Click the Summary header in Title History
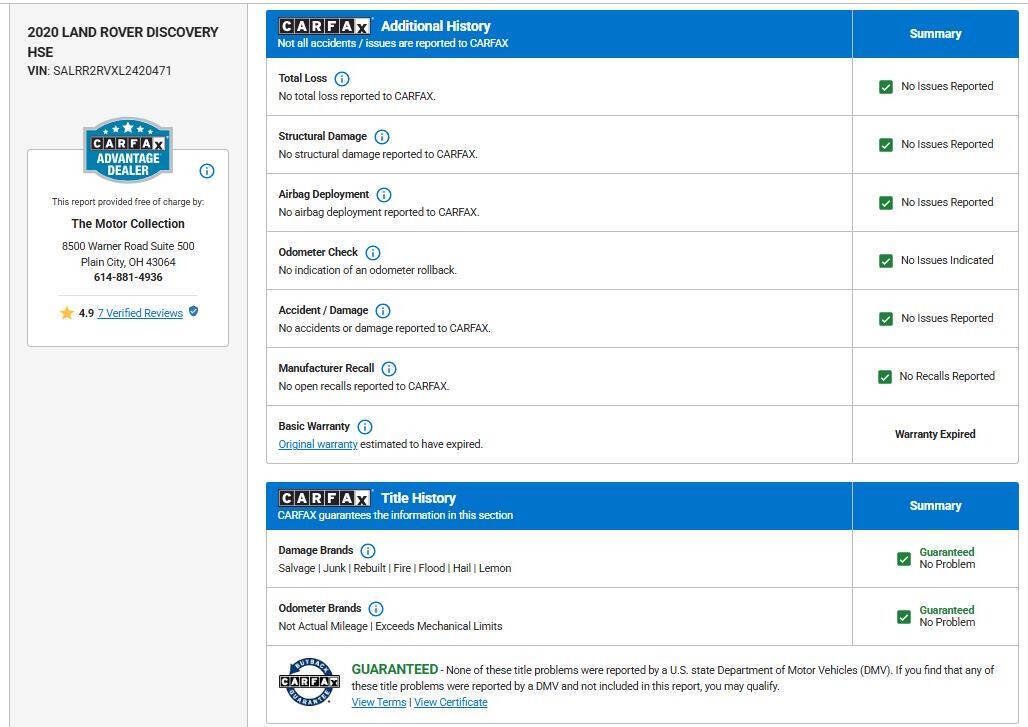Screen dimensions: 1028x727 click(935, 506)
